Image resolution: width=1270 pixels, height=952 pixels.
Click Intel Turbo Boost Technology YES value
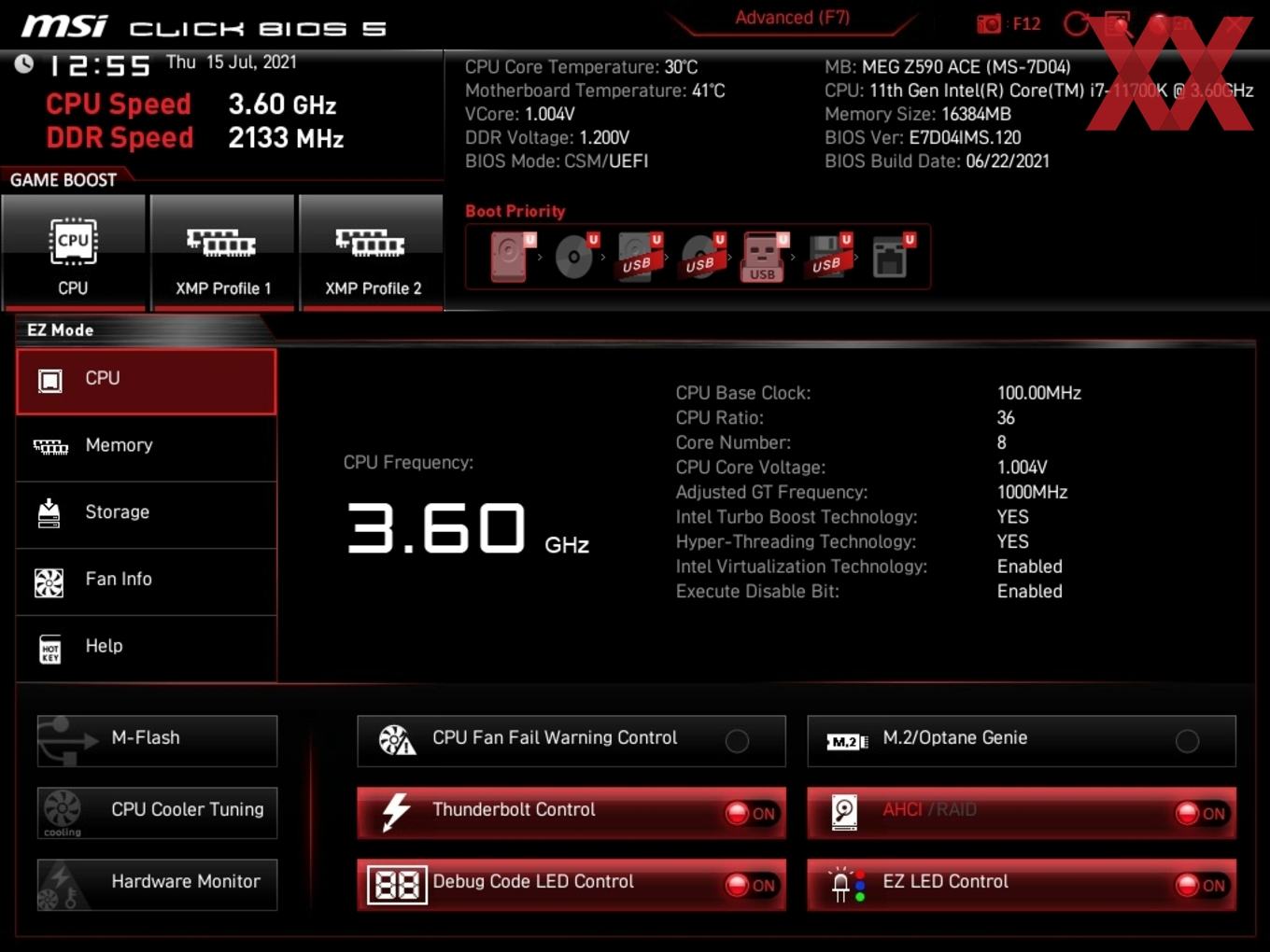(x=1013, y=517)
